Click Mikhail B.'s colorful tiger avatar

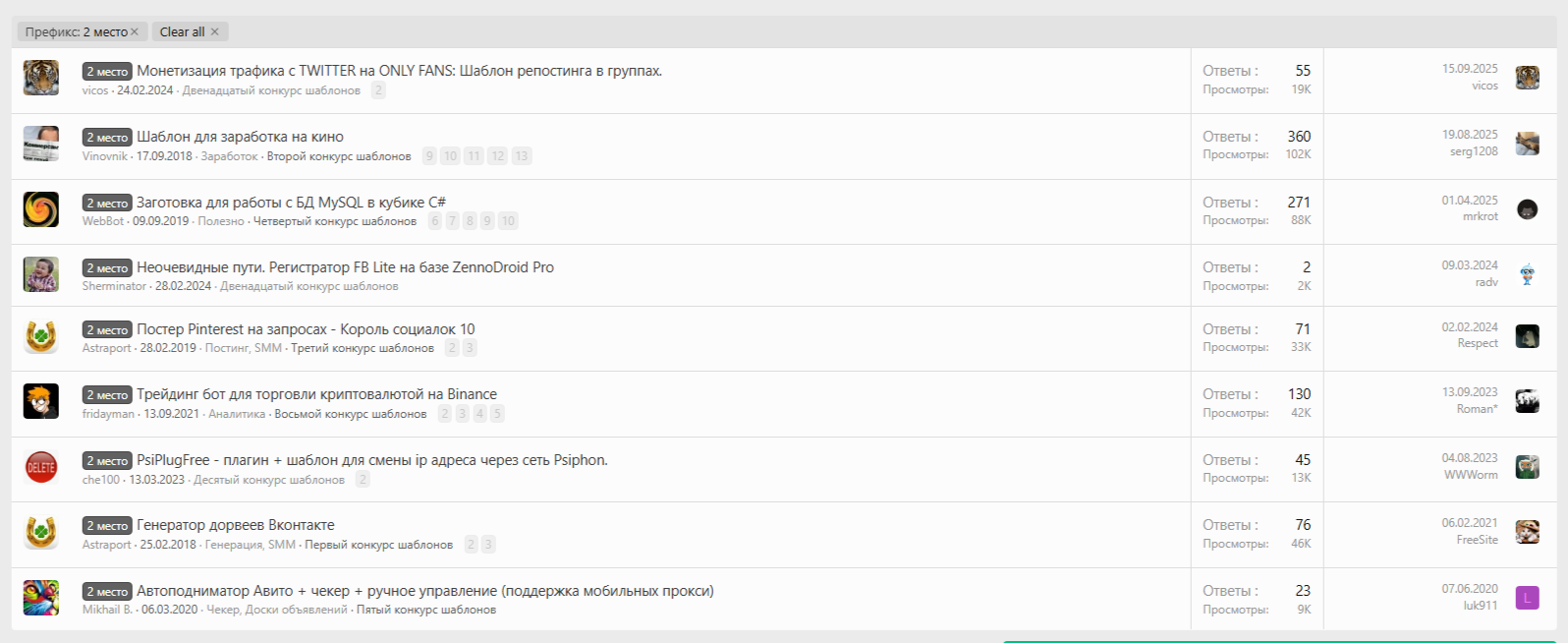[41, 598]
